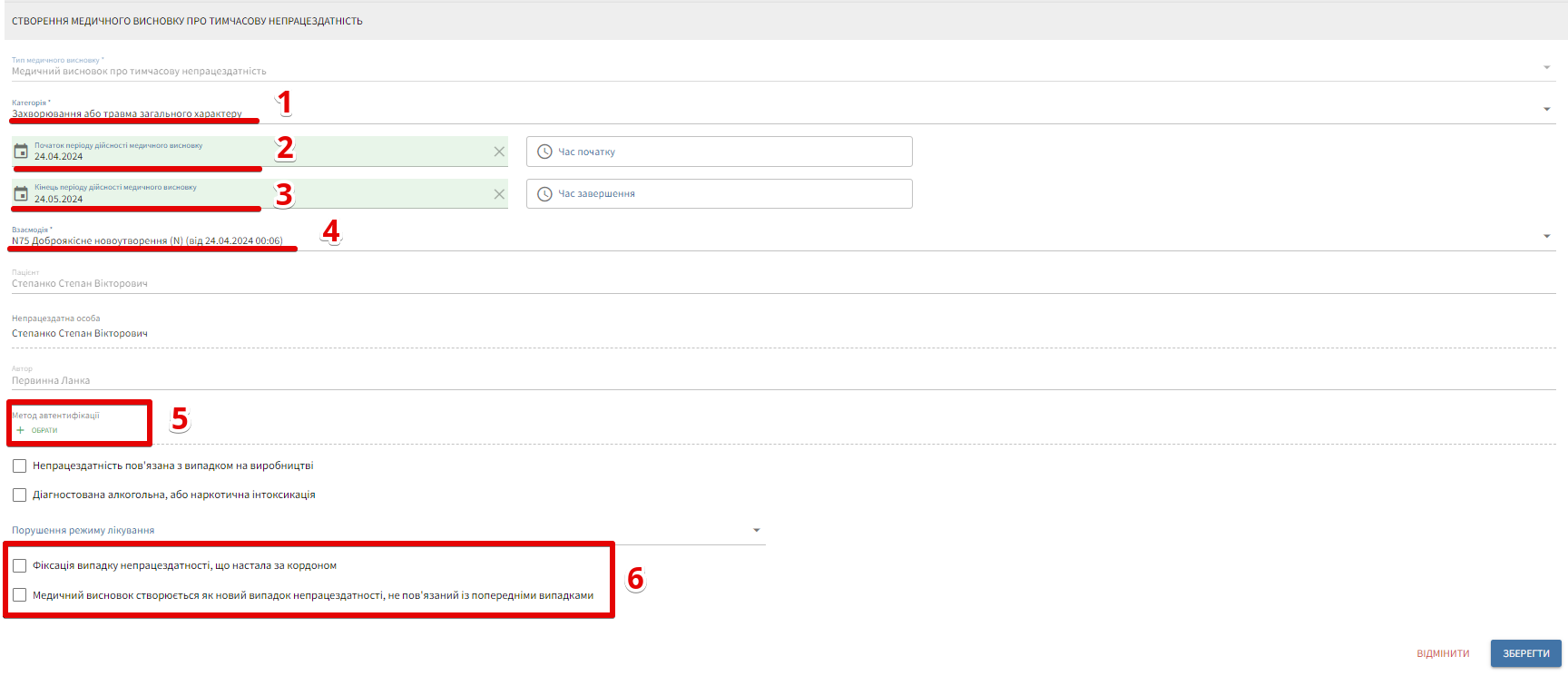This screenshot has height=676, width=1568.
Task: Click the clock icon in Час початку
Action: pyautogui.click(x=544, y=152)
